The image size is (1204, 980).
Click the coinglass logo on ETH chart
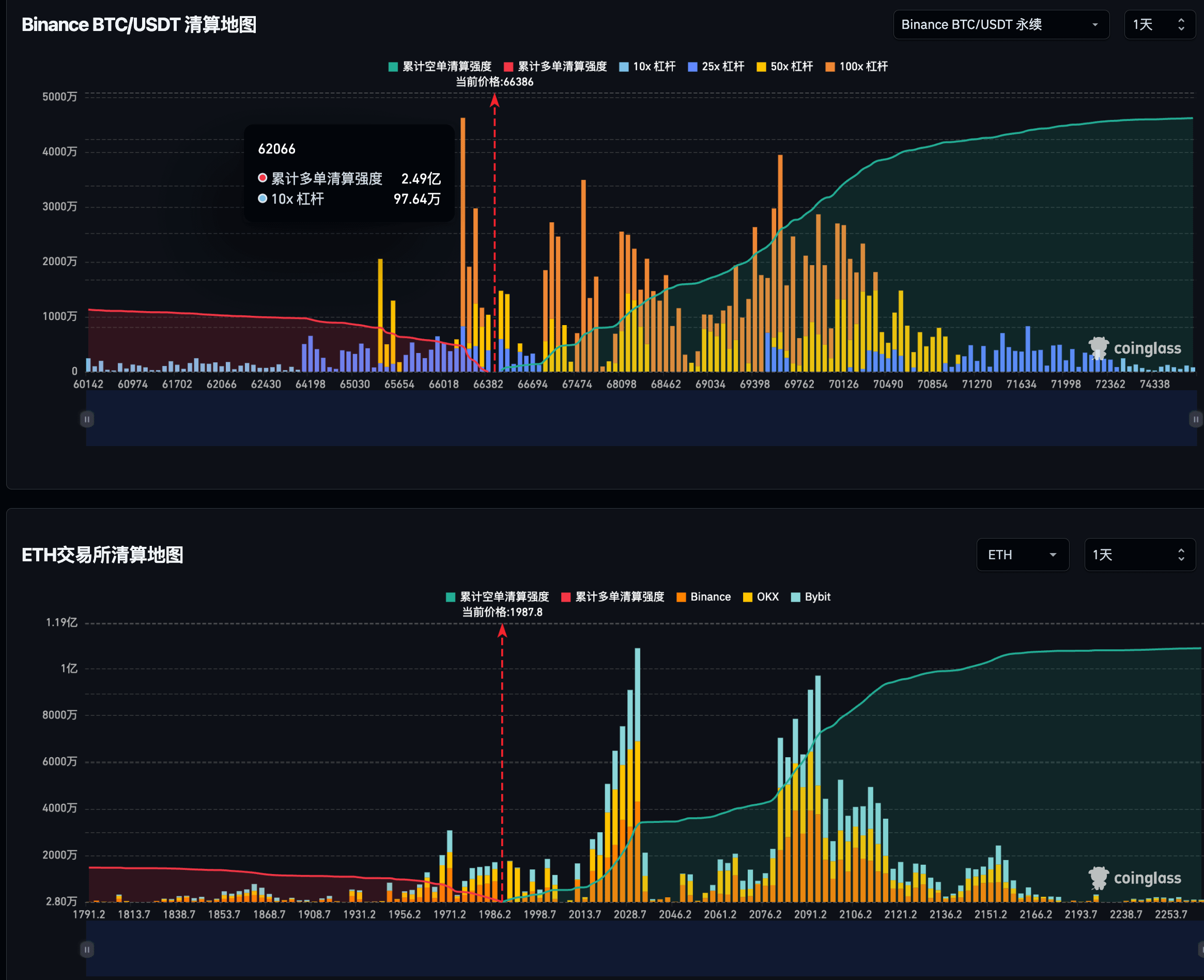[x=1135, y=878]
